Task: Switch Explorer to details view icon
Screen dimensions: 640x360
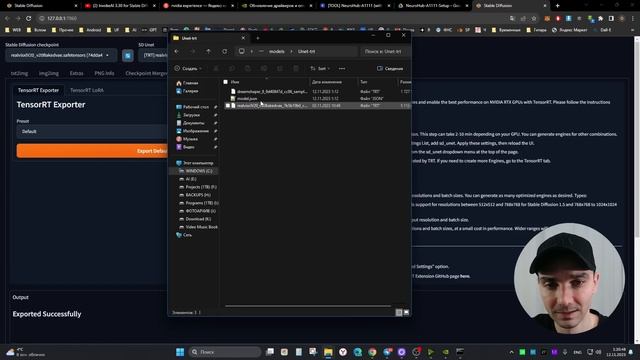Action: tap(399, 312)
